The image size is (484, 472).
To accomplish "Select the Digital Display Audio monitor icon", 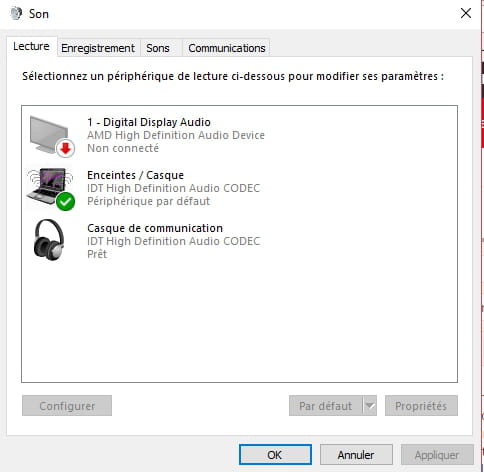I will 51,136.
